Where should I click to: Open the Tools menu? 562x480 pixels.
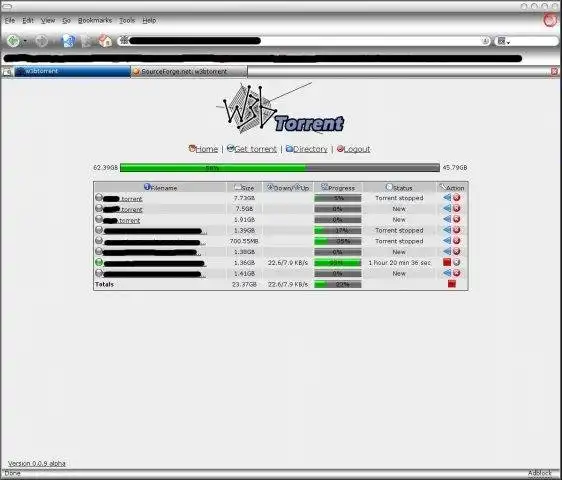pos(127,20)
